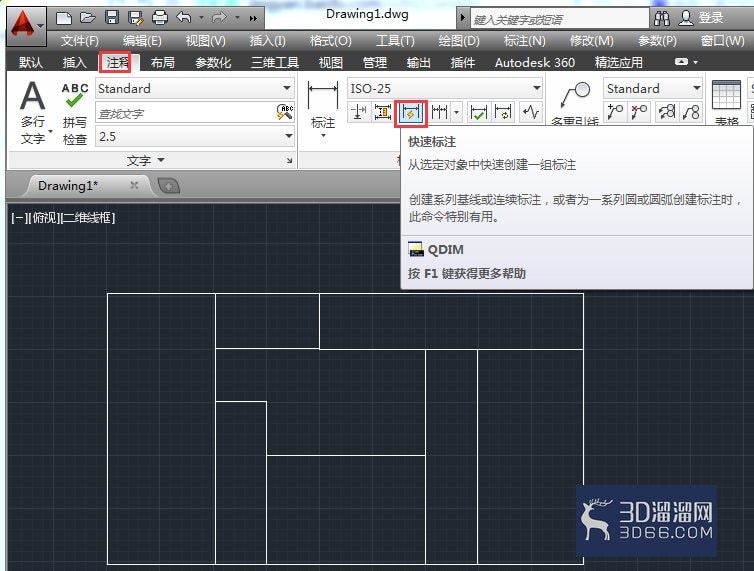Click the keyword search input field
The image size is (754, 571).
point(559,19)
